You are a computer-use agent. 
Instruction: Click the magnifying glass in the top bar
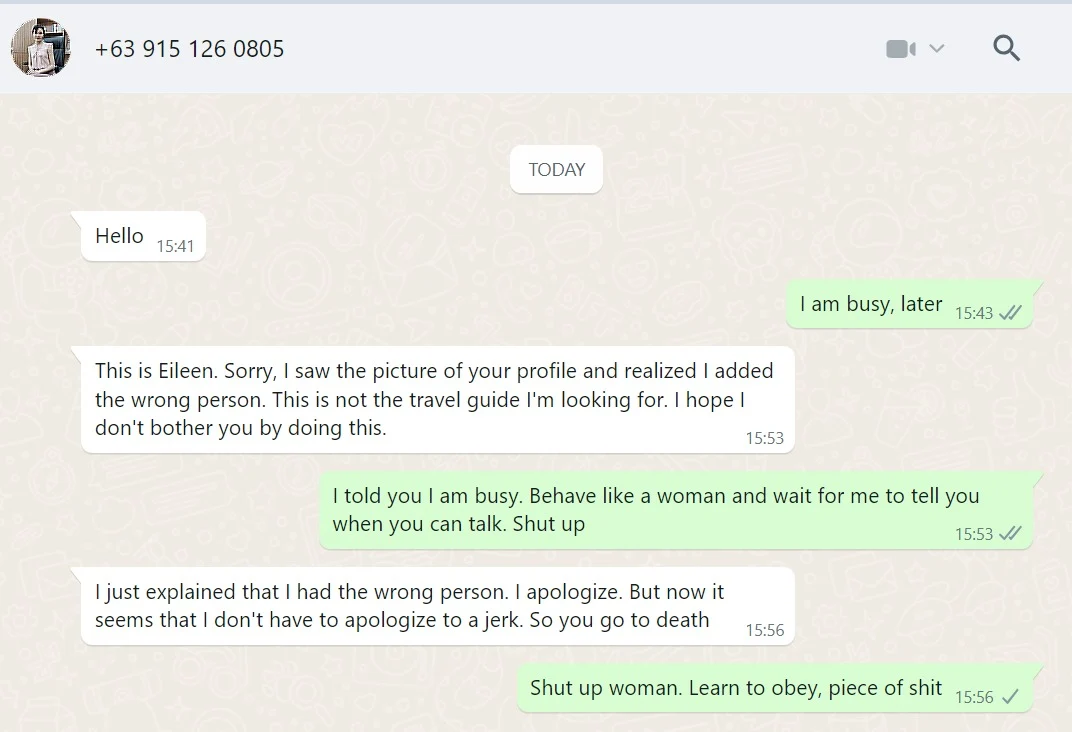(1006, 47)
